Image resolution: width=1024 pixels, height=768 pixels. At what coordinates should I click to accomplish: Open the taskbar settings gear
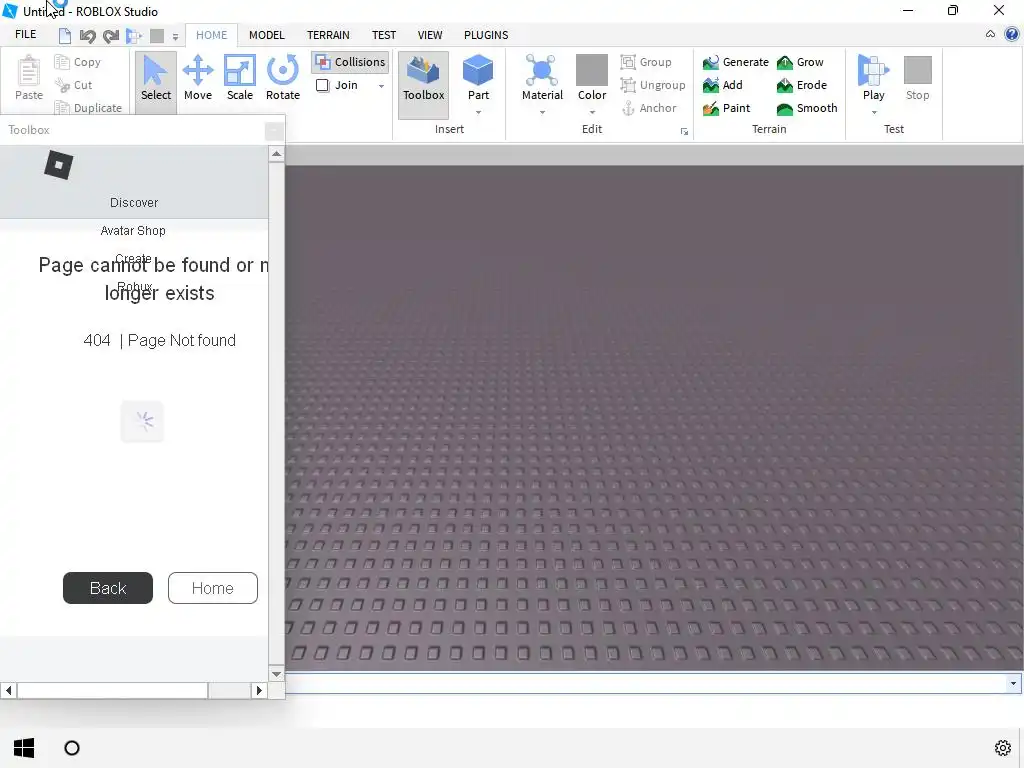point(1002,748)
